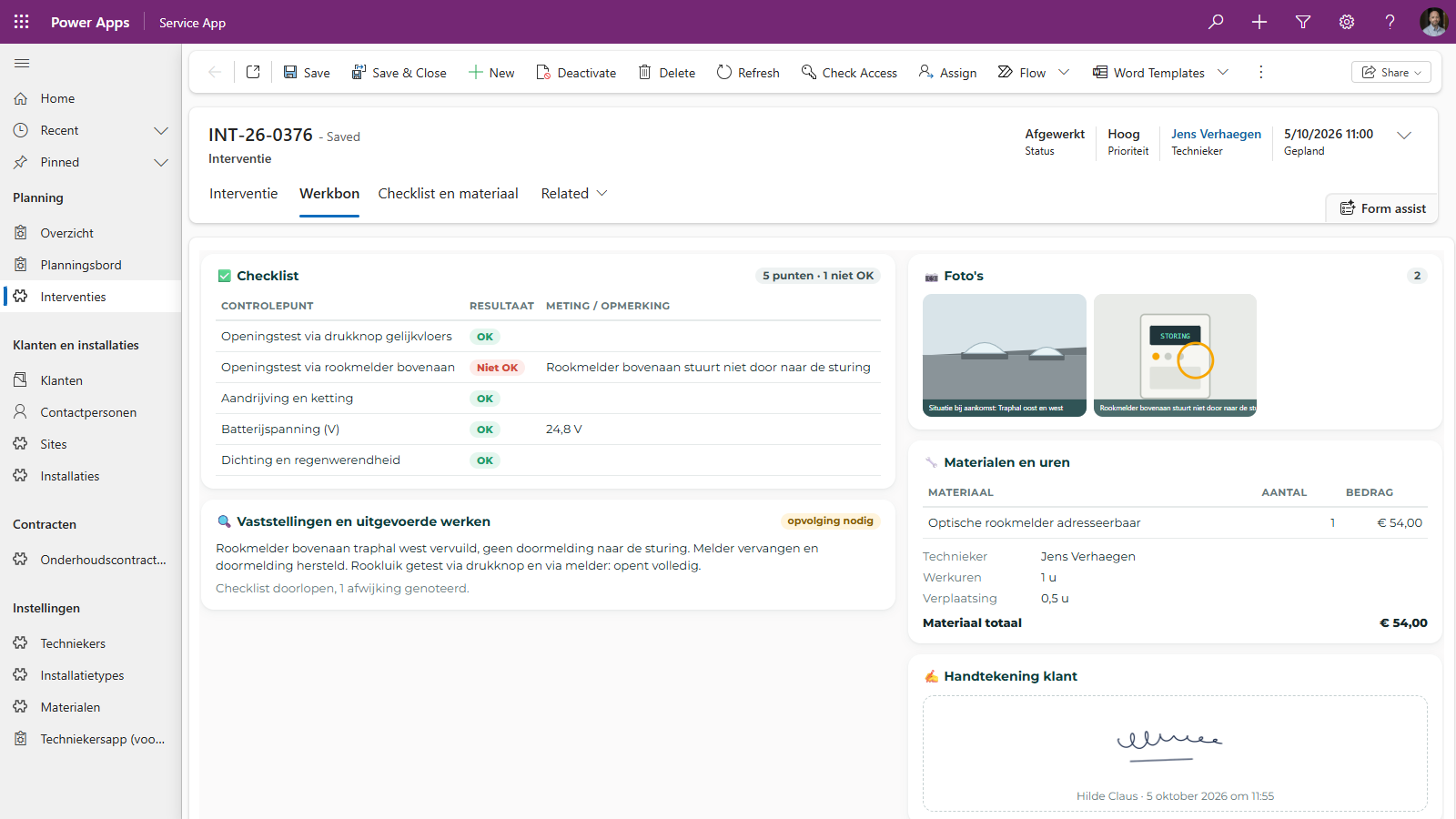Open technician link Jens Verhaegen
This screenshot has width=1456, height=819.
(x=1216, y=134)
